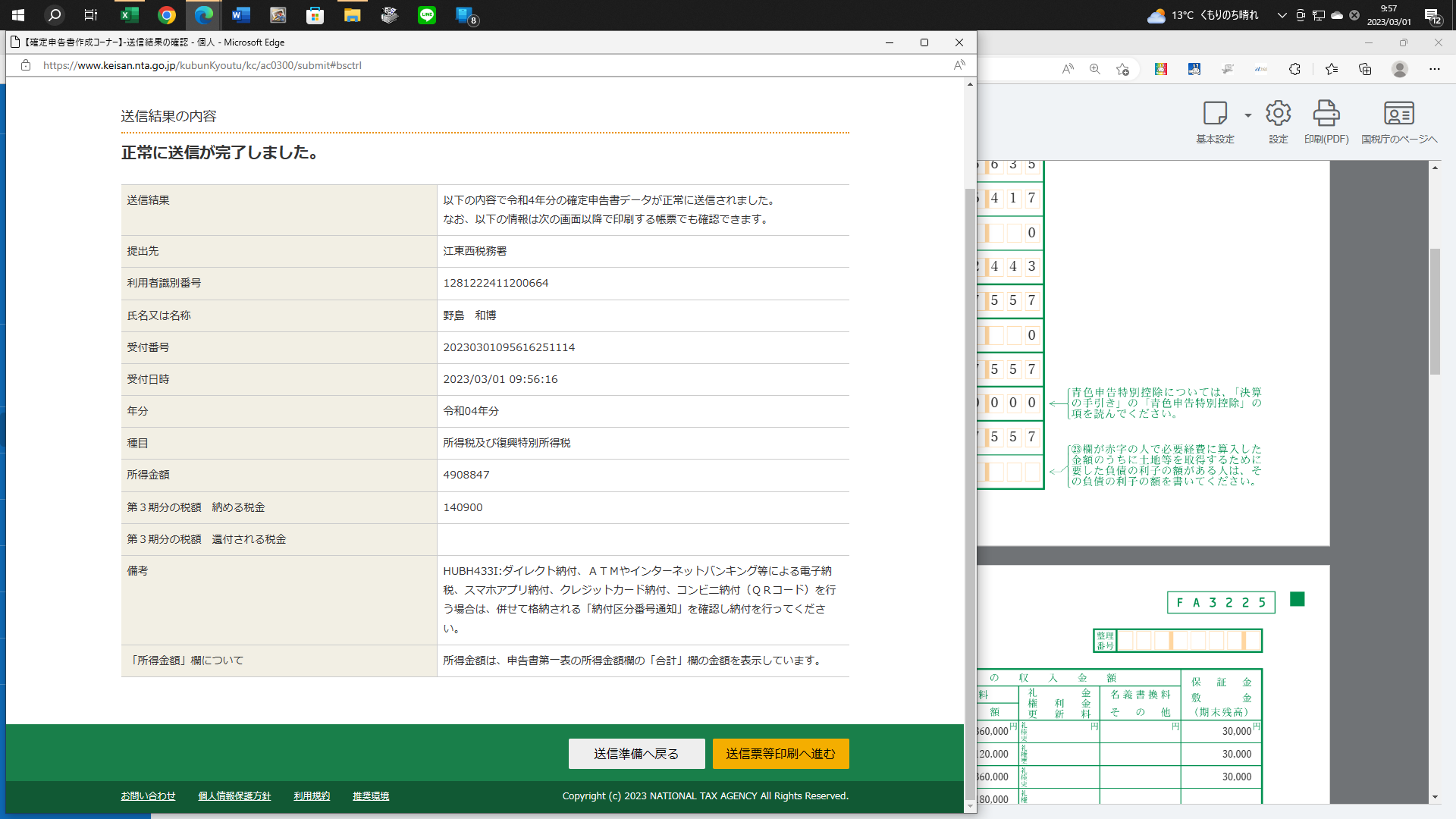View site info lock icon in popup window
This screenshot has width=1456, height=819.
tap(26, 65)
